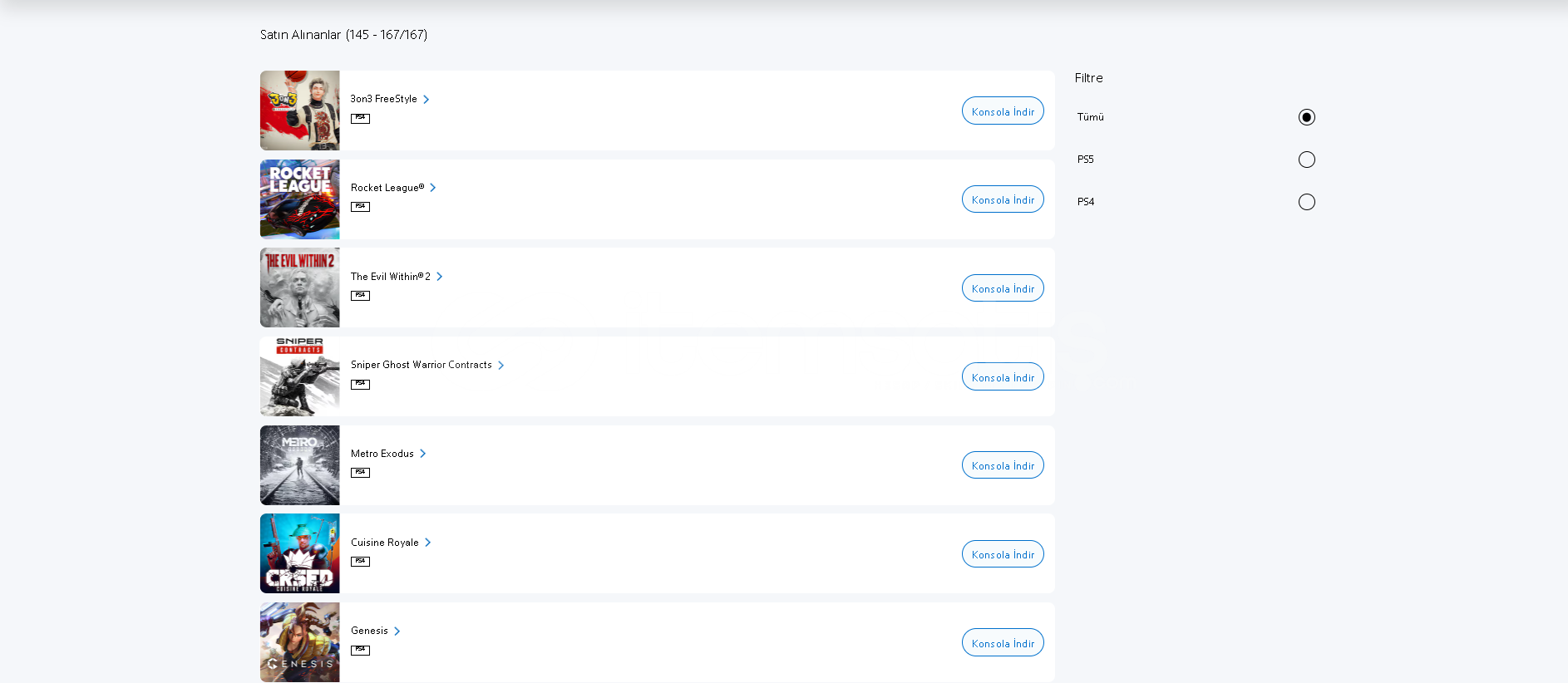Open the chevron next to 3on3 FreeStyle
The image size is (1568, 683).
pyautogui.click(x=427, y=100)
